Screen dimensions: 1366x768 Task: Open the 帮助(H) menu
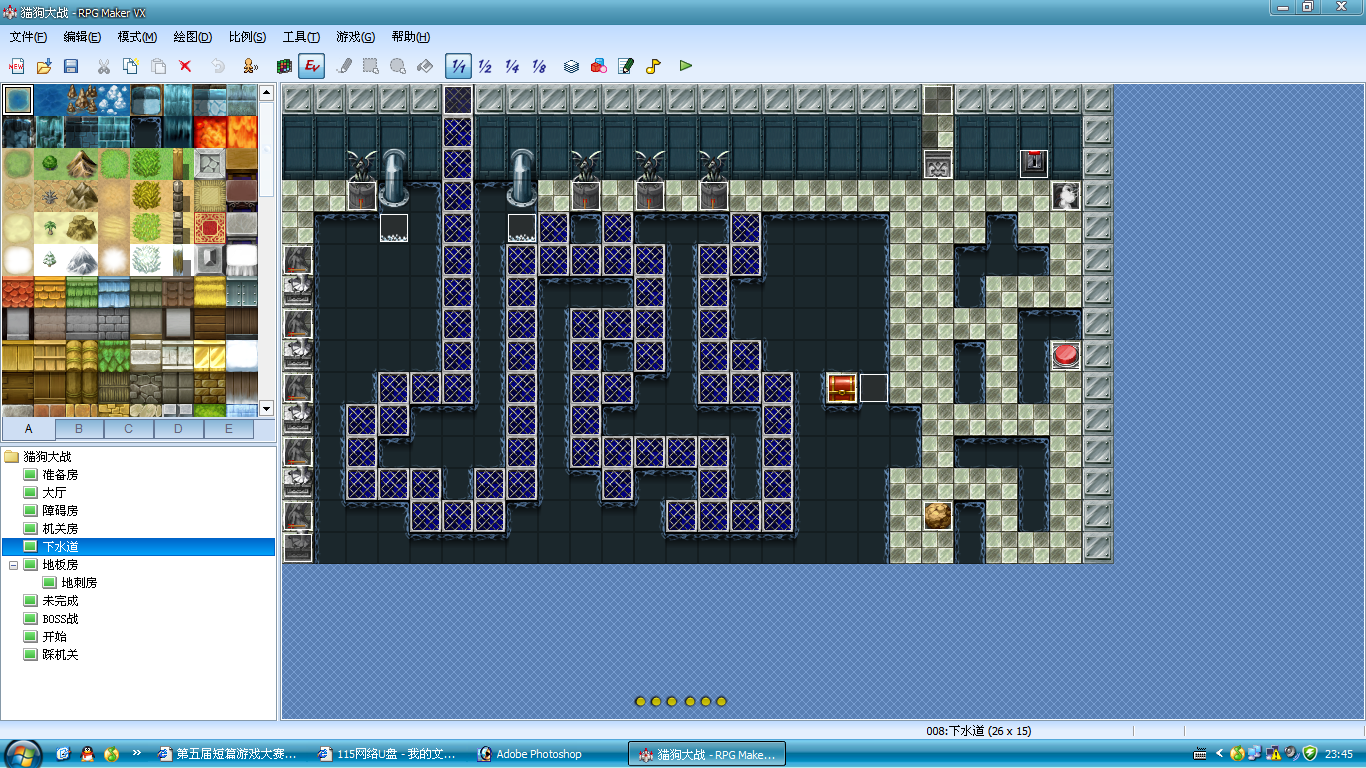tap(410, 37)
